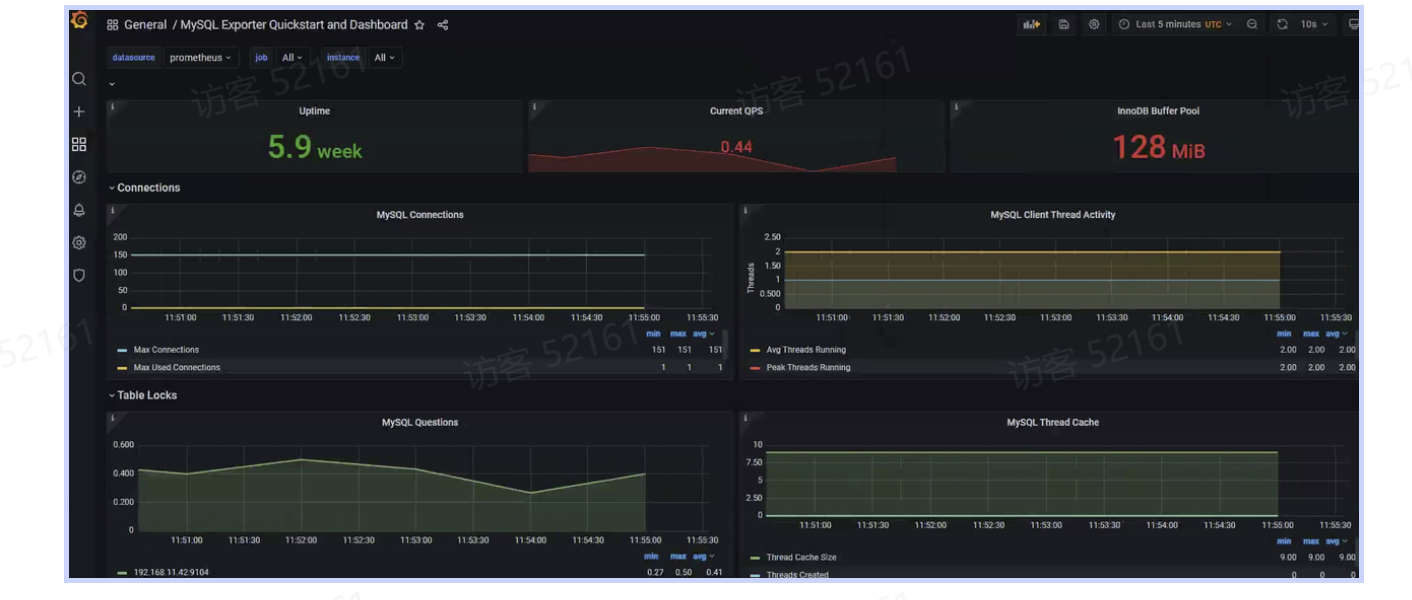Click the plus Create icon in sidebar
This screenshot has height=600, width=1412.
pyautogui.click(x=79, y=112)
